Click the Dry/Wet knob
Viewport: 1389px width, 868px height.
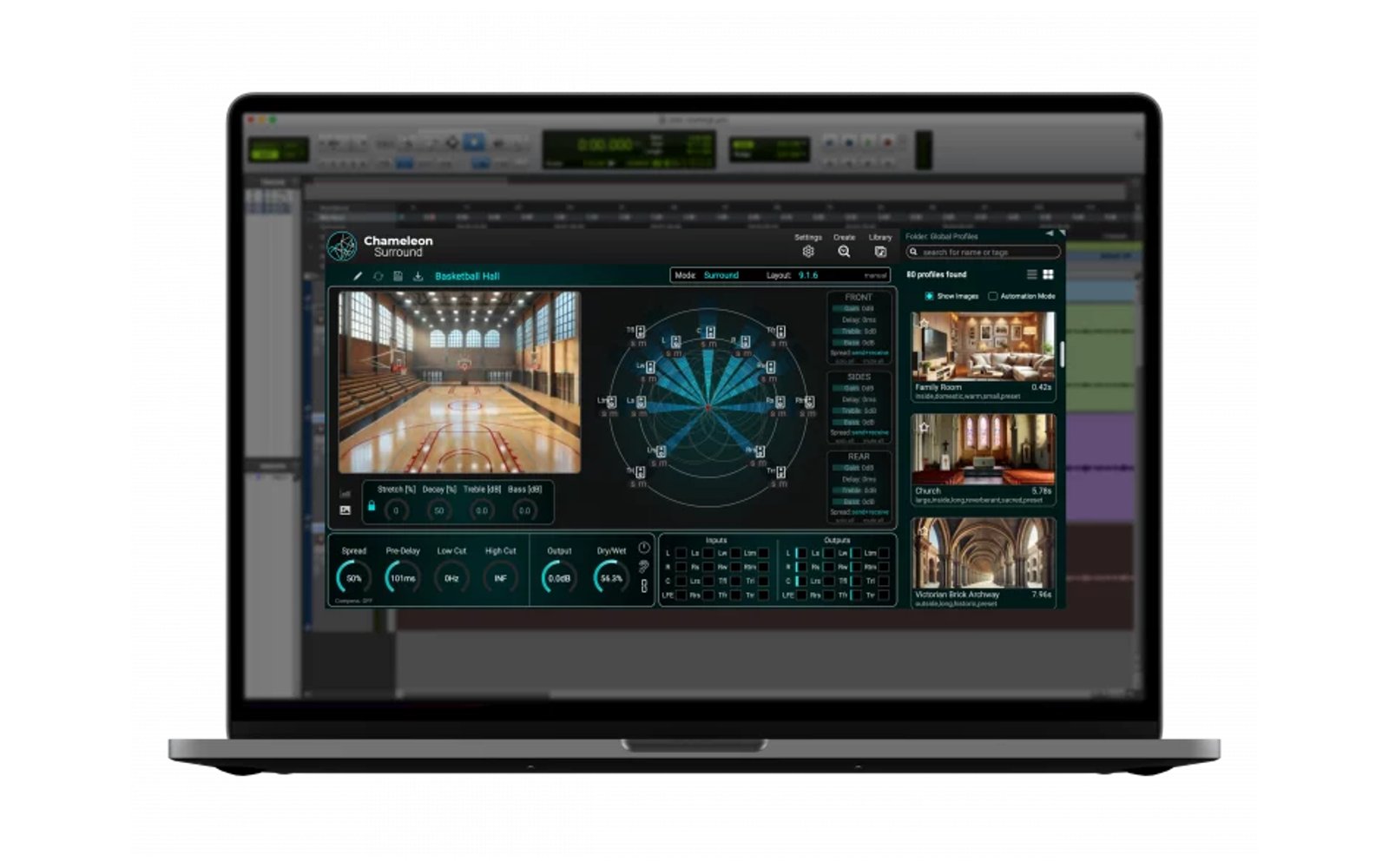[611, 577]
